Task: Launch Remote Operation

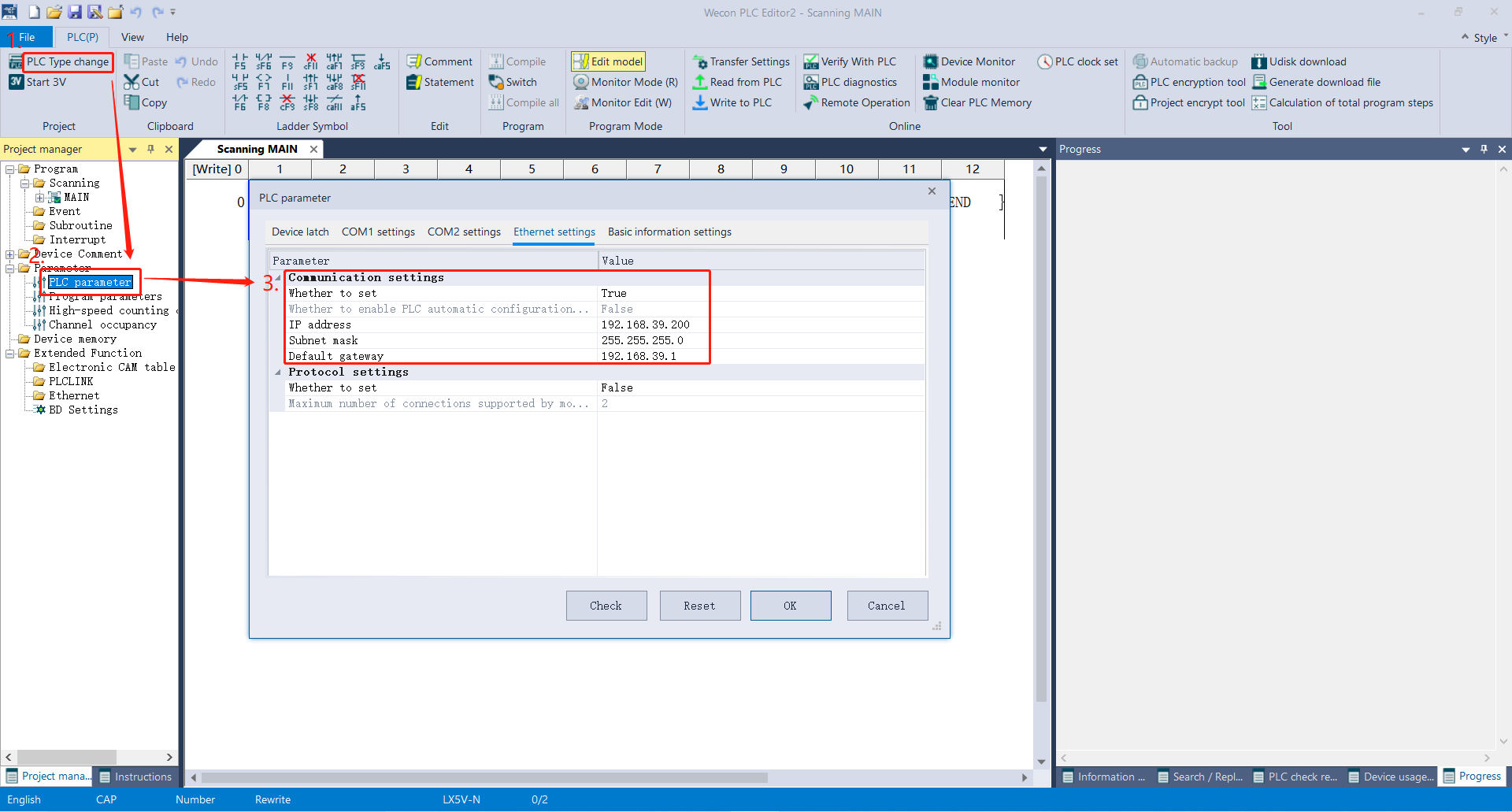Action: (857, 102)
